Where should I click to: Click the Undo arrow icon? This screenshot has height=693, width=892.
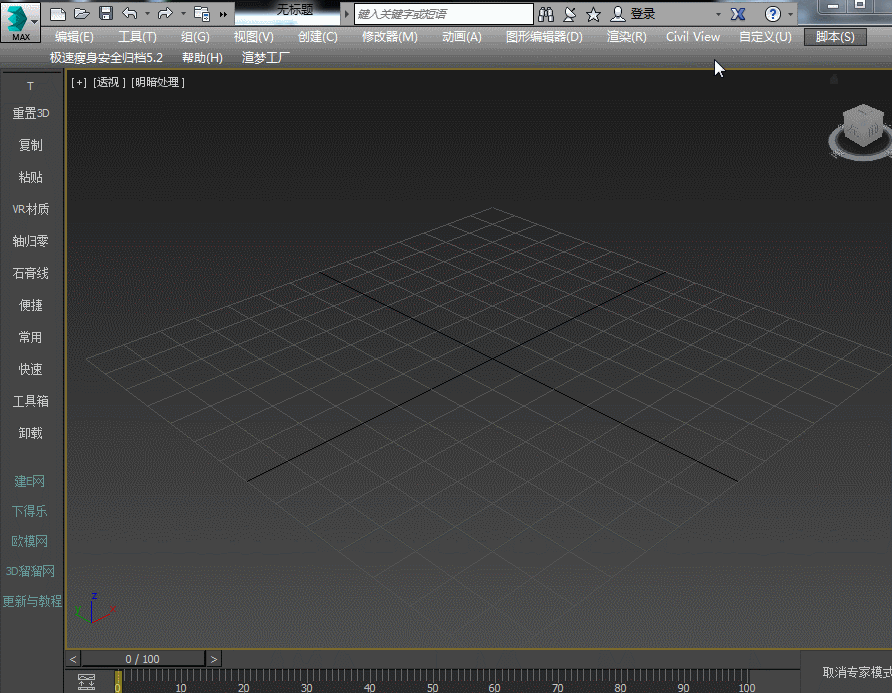(130, 14)
